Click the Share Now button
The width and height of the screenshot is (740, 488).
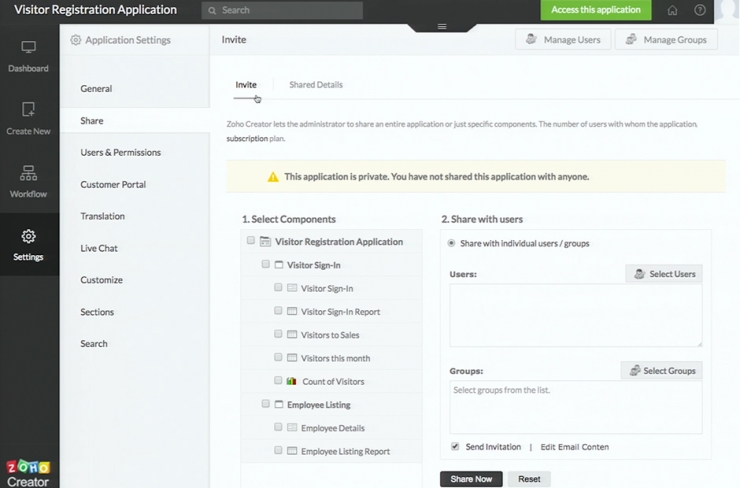[471, 479]
